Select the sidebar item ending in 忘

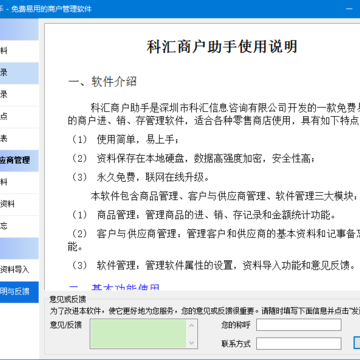tap(19, 226)
